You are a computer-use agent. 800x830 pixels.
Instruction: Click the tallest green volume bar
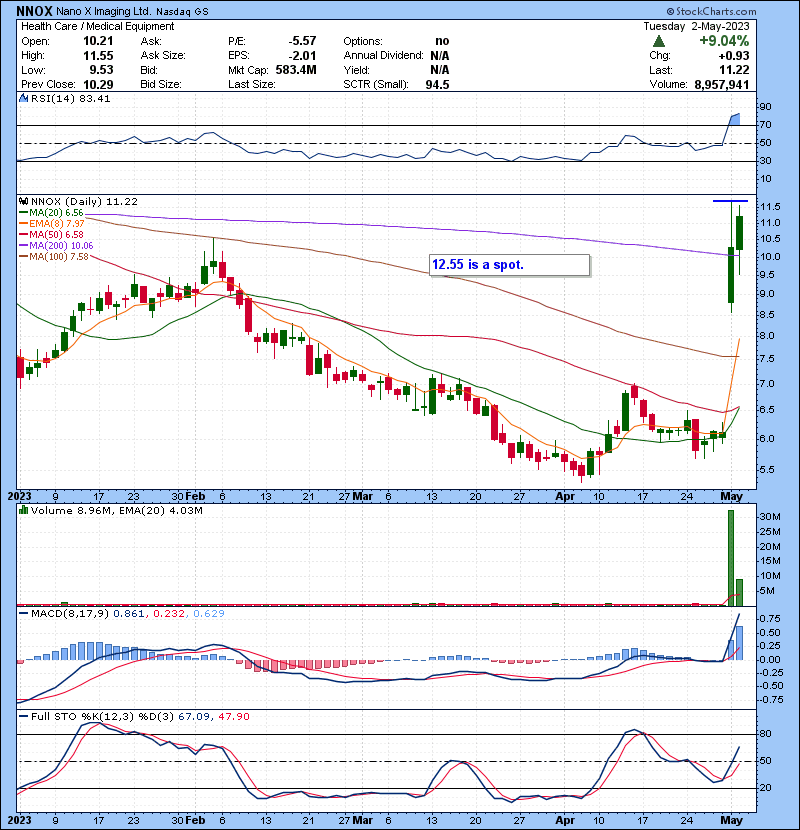731,558
